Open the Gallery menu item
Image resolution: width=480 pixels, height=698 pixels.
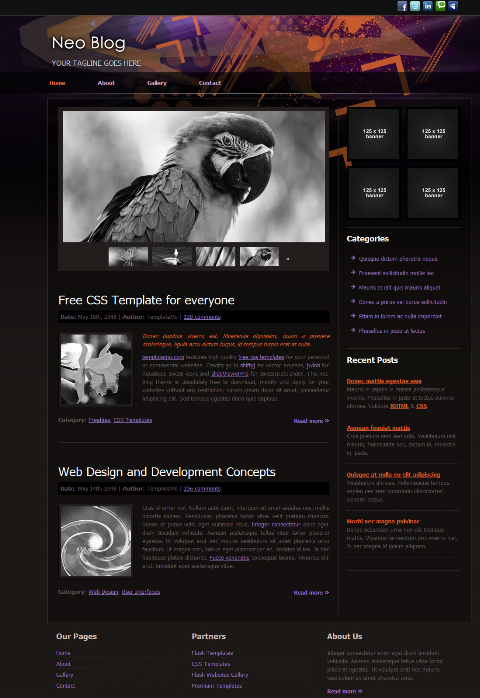(x=157, y=83)
